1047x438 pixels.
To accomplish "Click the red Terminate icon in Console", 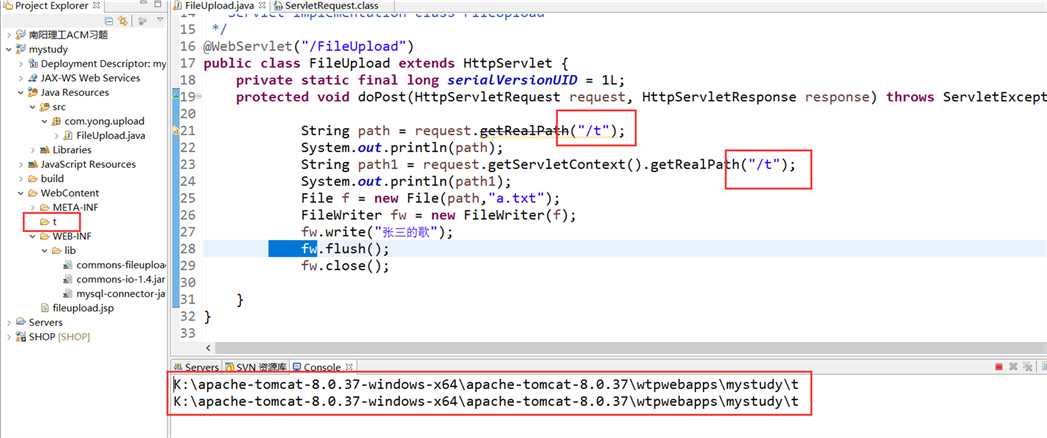I will tap(999, 367).
